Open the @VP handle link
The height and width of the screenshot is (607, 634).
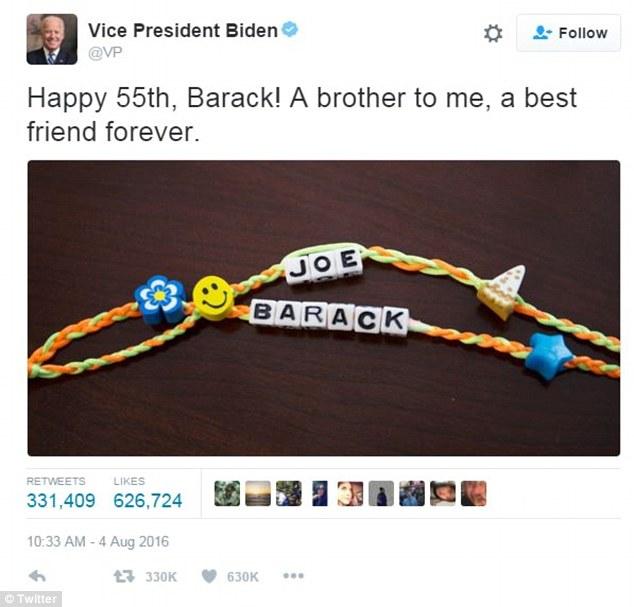105,53
